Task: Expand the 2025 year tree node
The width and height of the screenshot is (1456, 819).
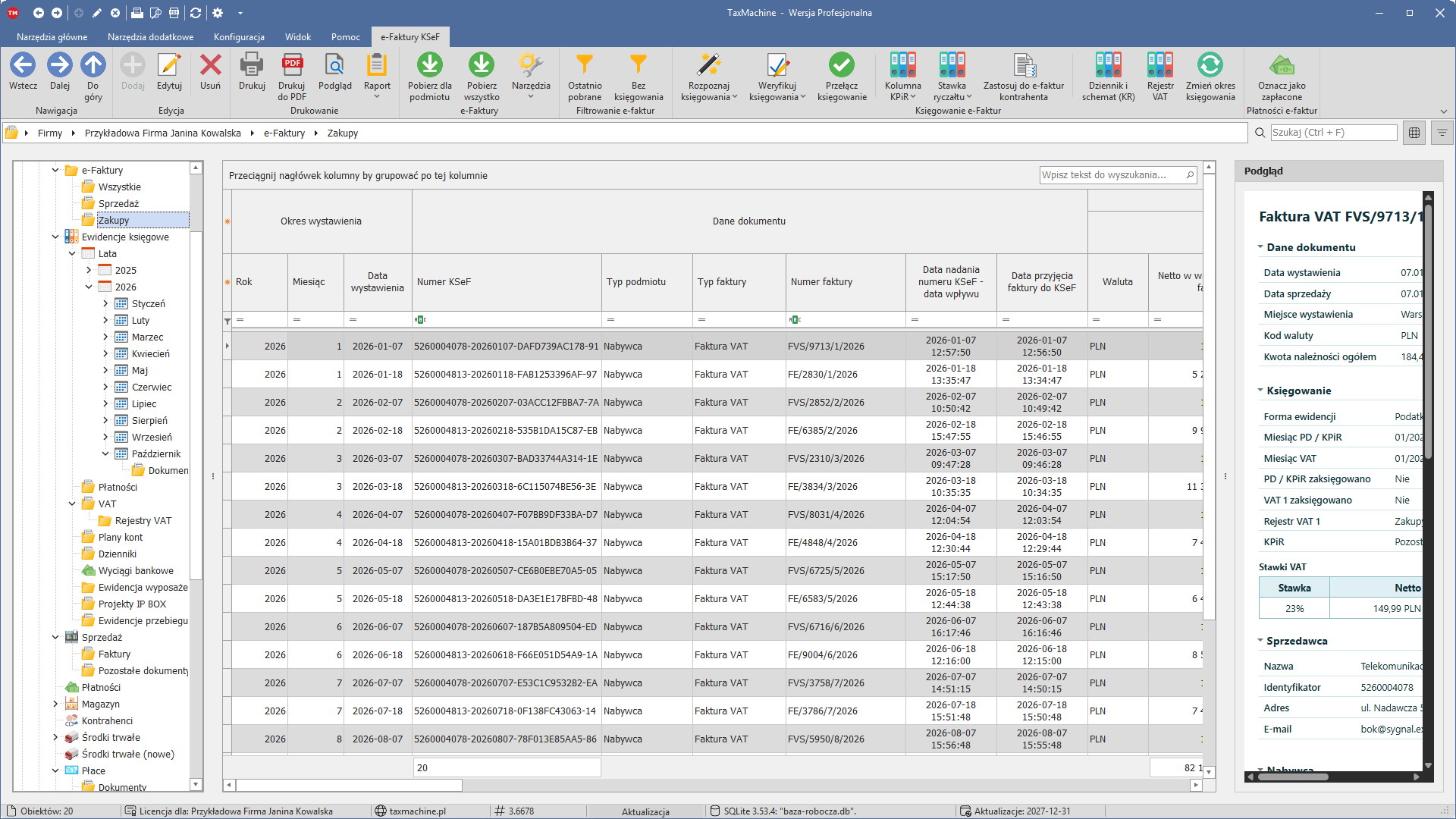Action: tap(89, 270)
